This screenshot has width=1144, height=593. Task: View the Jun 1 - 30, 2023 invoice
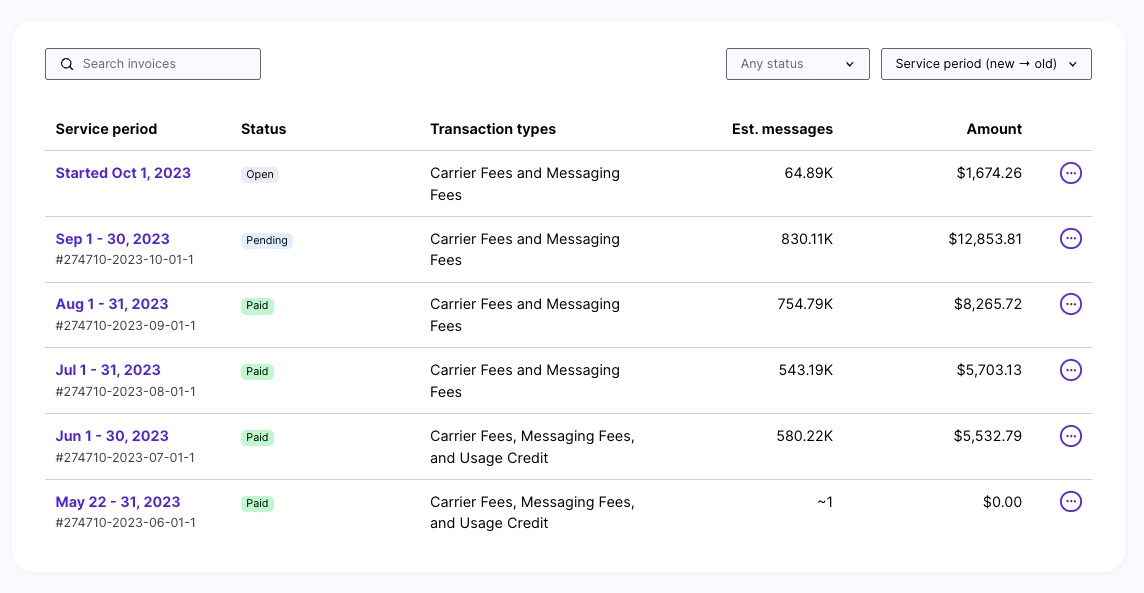(112, 436)
